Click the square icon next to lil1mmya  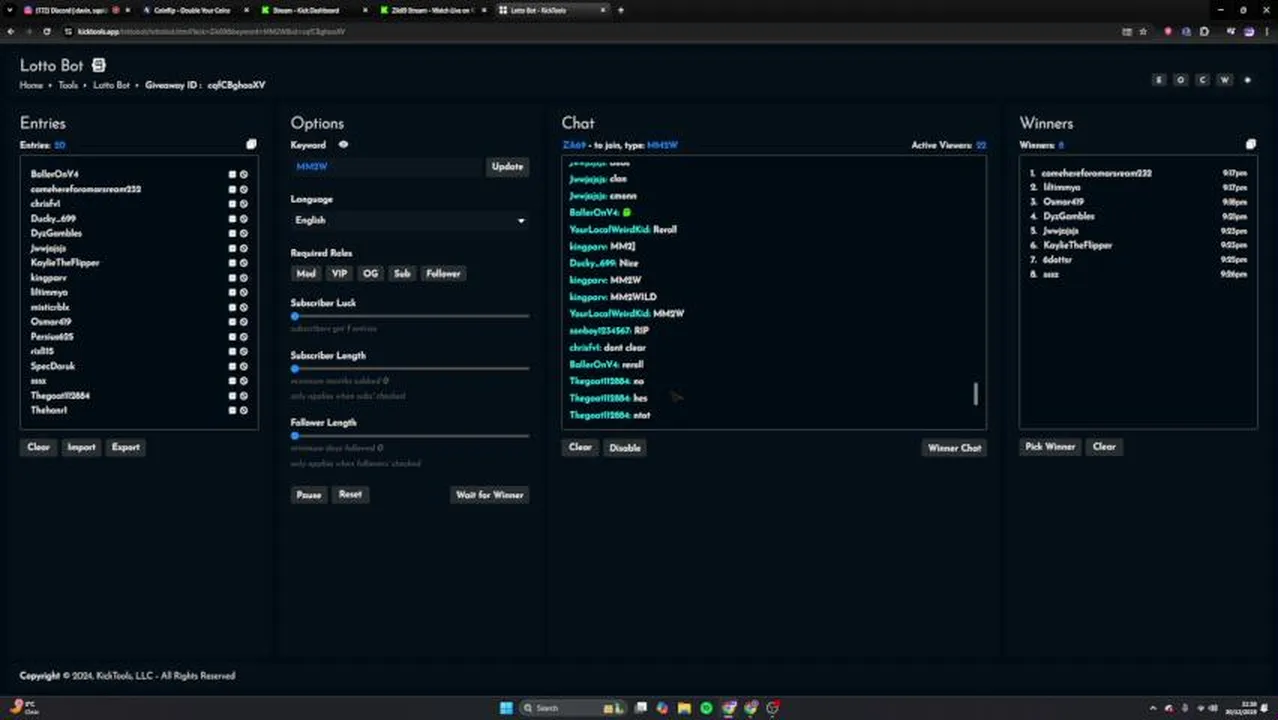tap(232, 292)
